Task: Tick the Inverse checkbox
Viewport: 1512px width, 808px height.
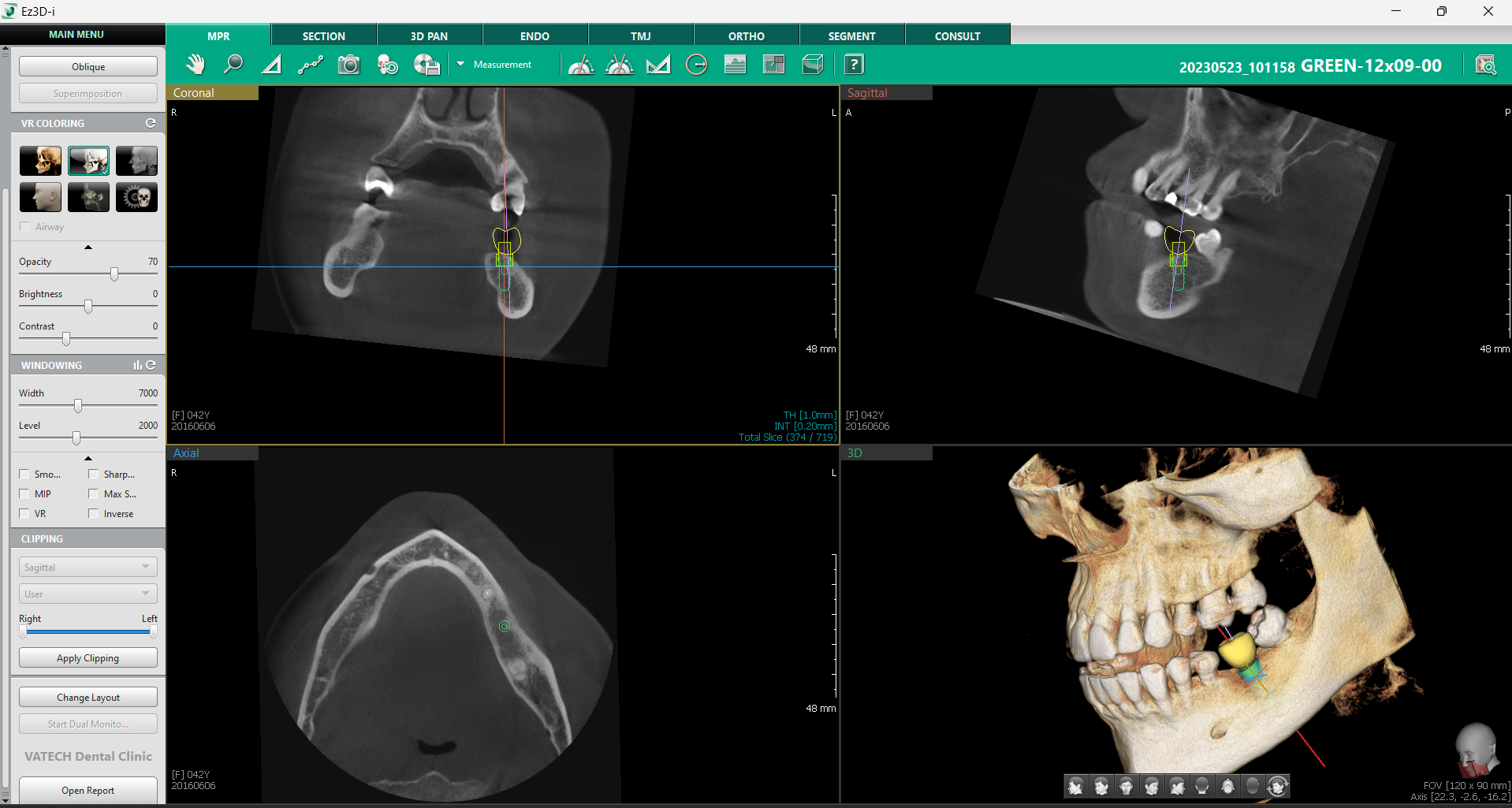Action: click(94, 514)
